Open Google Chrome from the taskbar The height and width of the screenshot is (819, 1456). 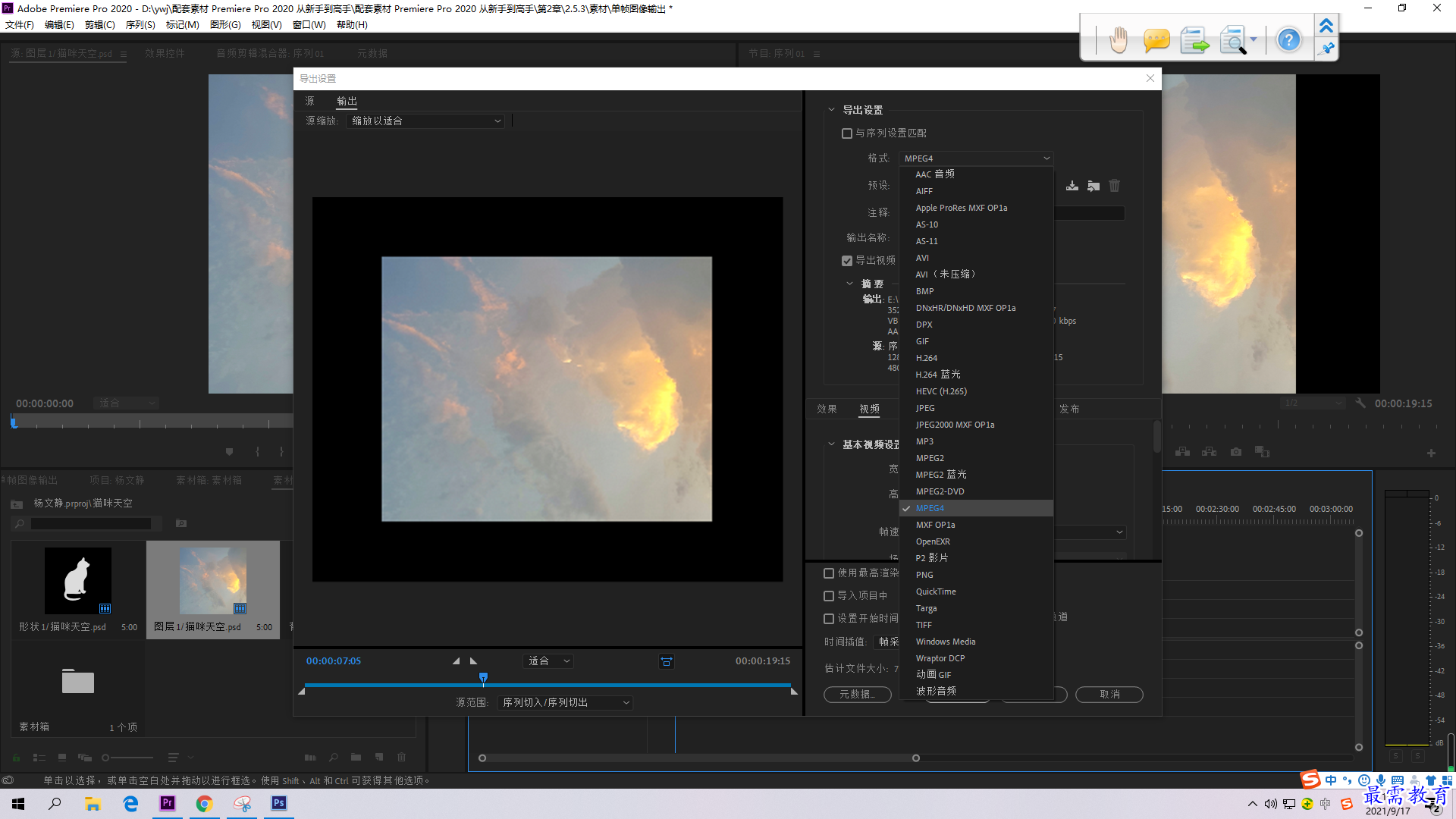coord(204,803)
